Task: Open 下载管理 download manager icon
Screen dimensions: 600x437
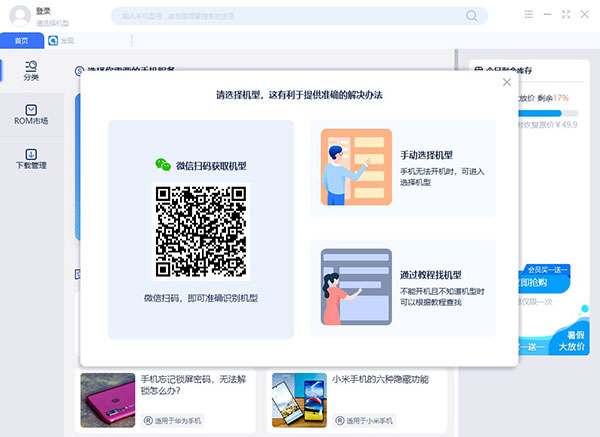Action: point(31,159)
